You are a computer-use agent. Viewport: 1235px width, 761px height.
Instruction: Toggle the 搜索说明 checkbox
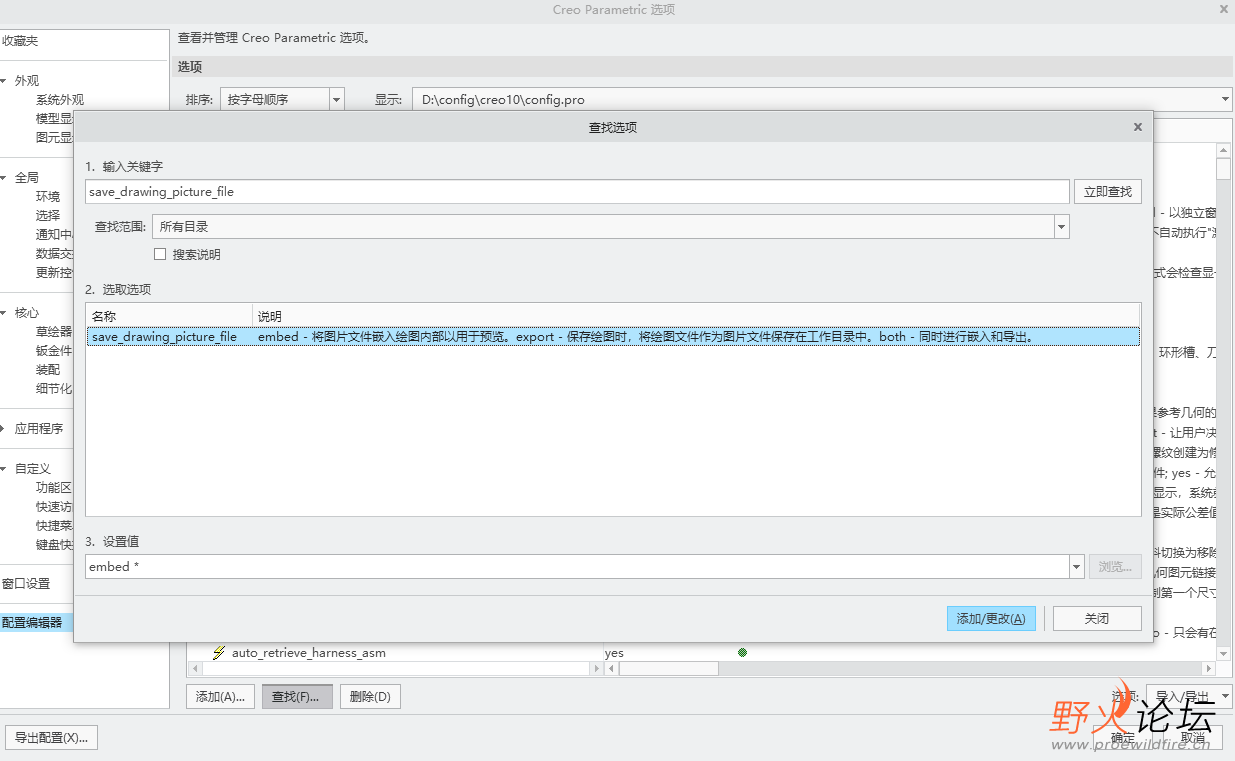[160, 254]
